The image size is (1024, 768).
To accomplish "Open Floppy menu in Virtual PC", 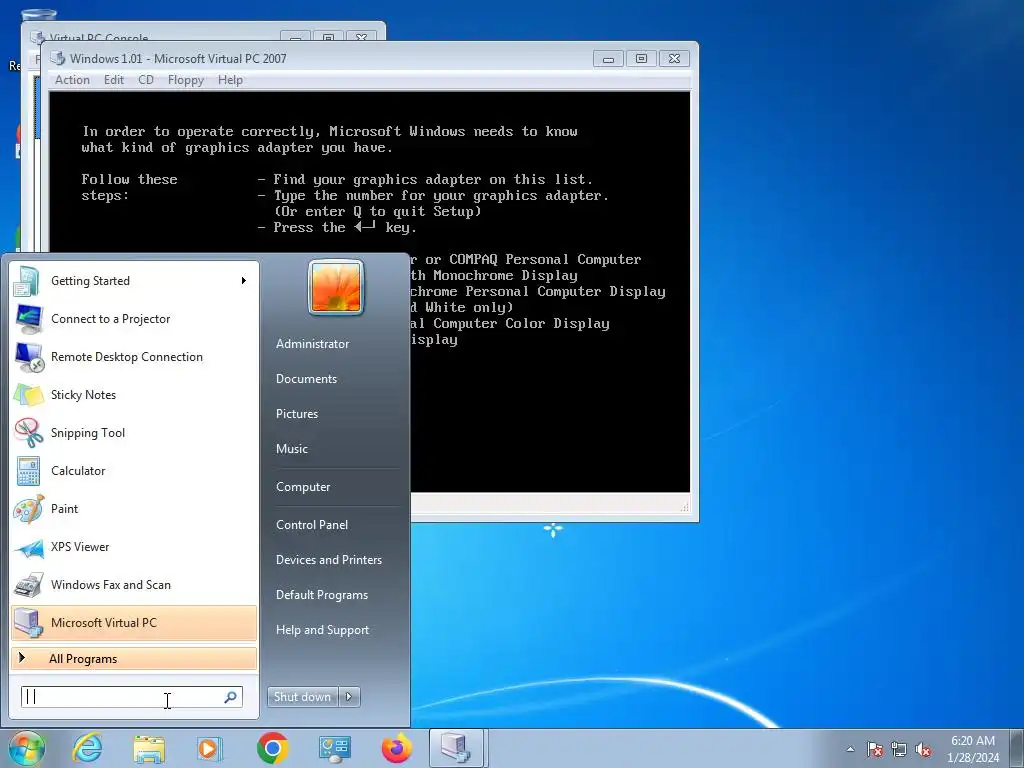I will [186, 80].
